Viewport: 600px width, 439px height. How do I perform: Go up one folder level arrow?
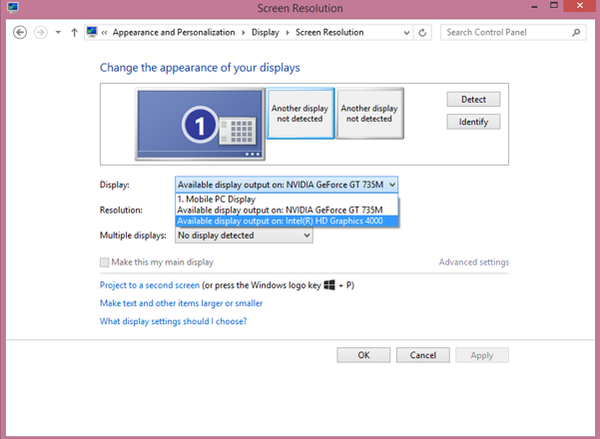tap(74, 32)
